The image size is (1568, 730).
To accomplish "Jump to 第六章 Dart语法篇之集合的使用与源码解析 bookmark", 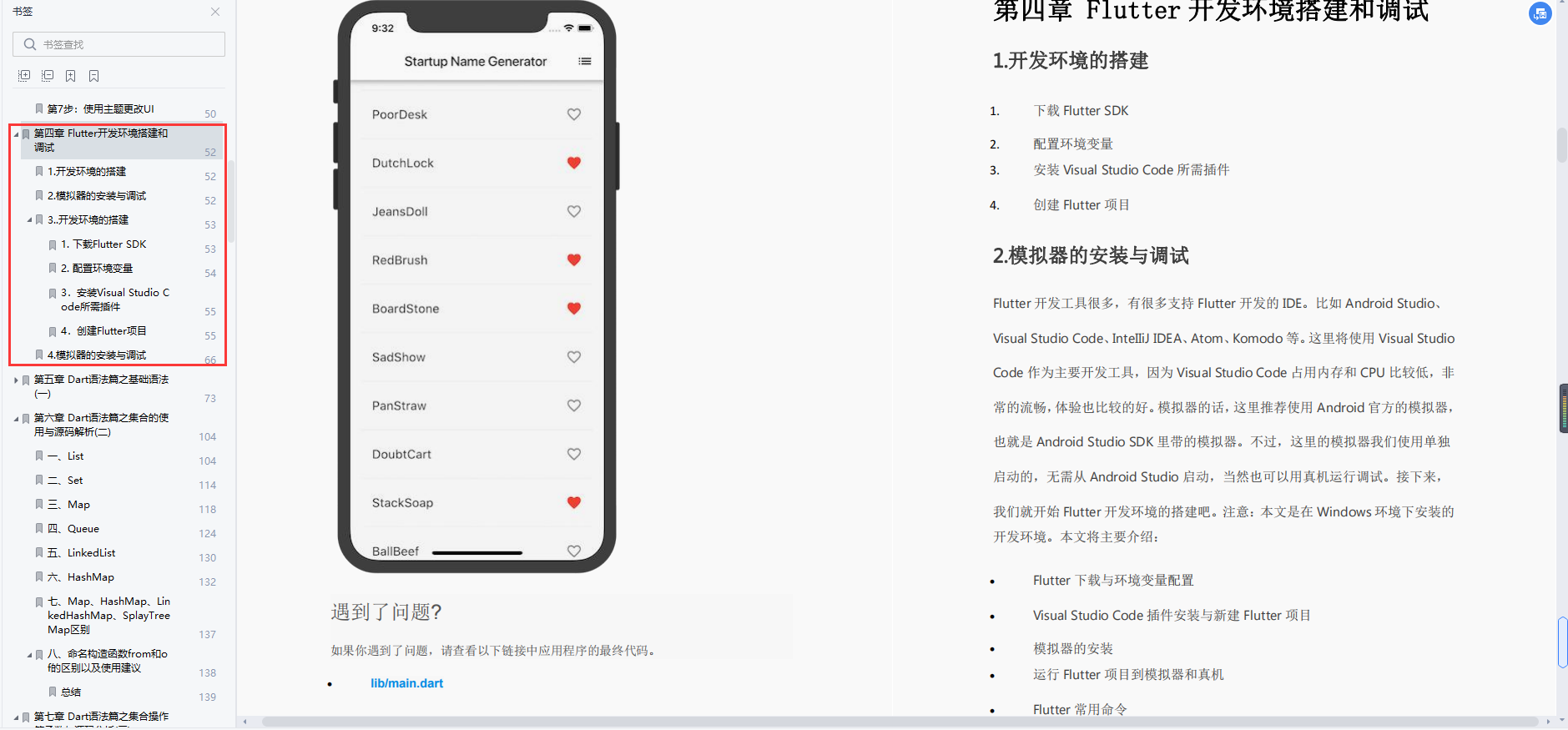I will click(101, 425).
